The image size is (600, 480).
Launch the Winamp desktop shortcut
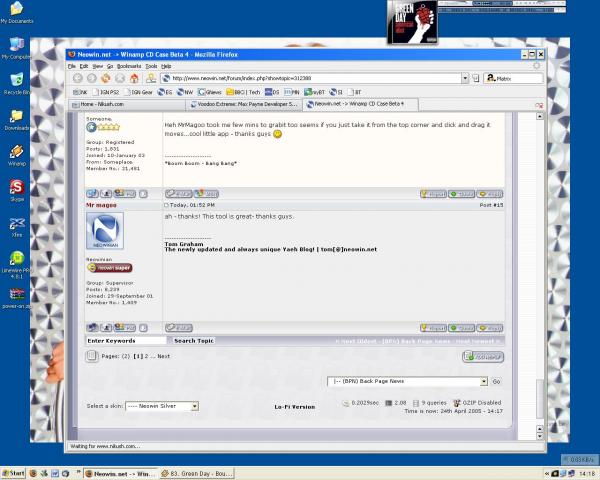click(16, 156)
